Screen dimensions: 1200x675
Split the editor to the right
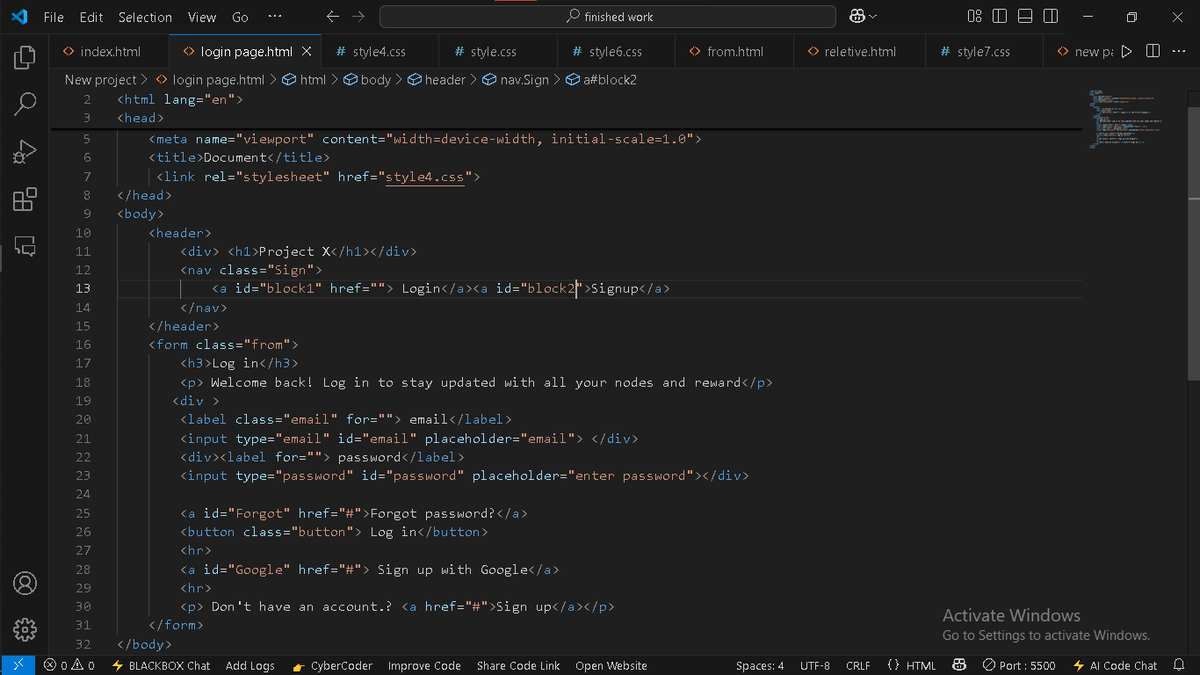(1153, 51)
